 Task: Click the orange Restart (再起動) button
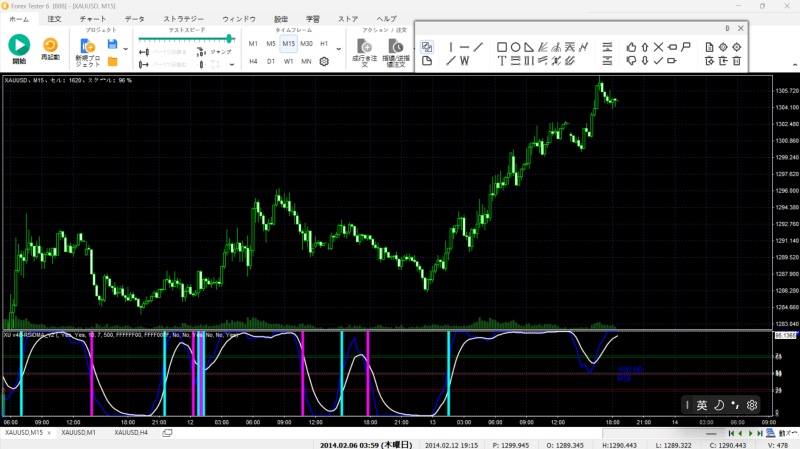pos(50,45)
